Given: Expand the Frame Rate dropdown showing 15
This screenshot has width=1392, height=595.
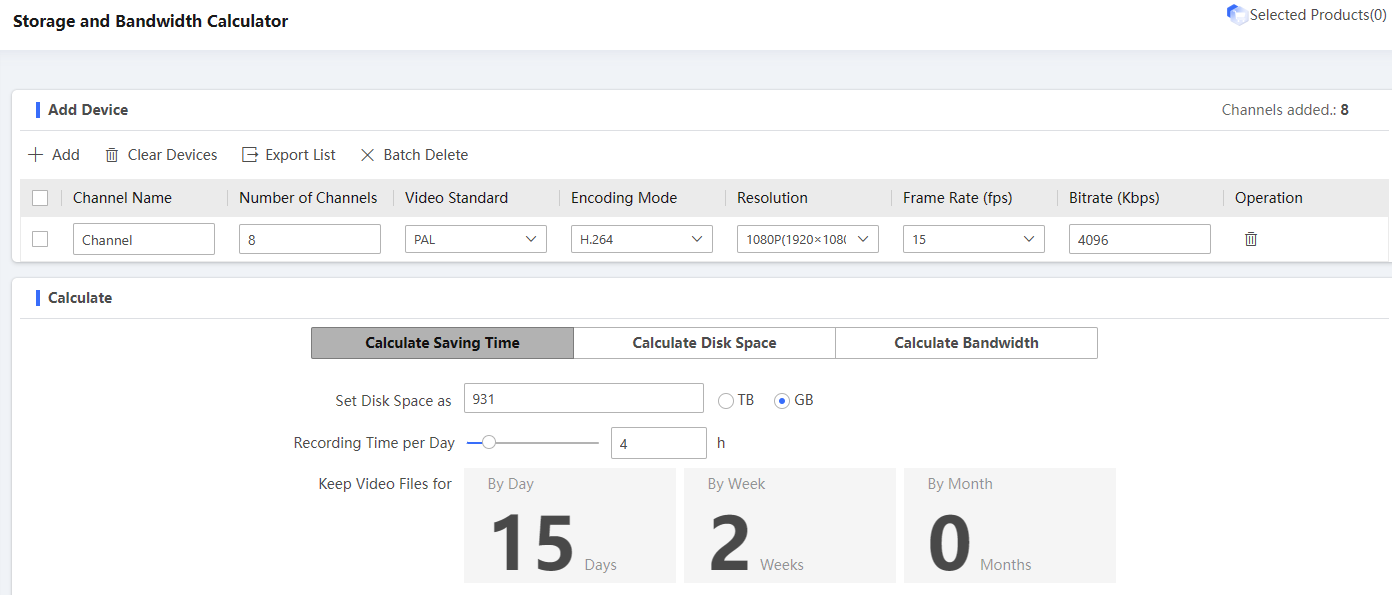Looking at the screenshot, I should tap(973, 239).
